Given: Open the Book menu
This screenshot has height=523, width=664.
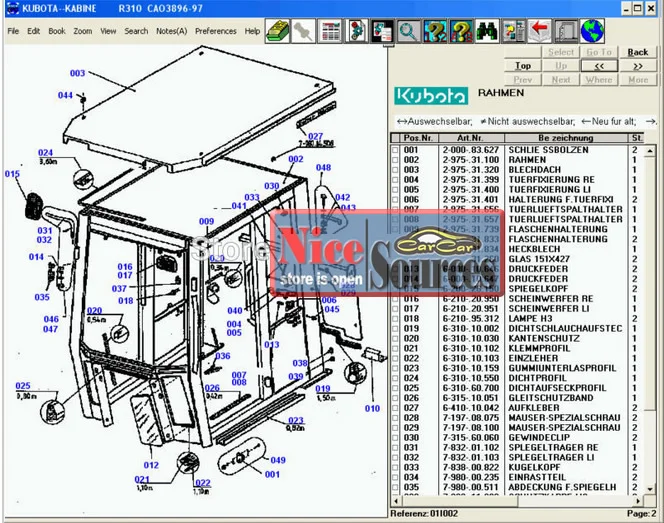Looking at the screenshot, I should tap(57, 31).
